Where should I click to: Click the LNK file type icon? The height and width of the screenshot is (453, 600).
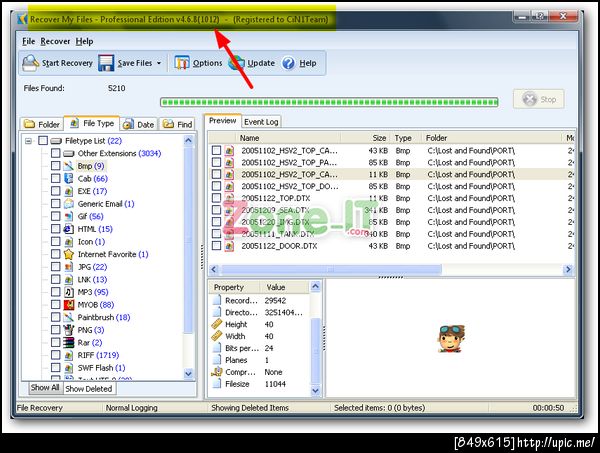(68, 279)
